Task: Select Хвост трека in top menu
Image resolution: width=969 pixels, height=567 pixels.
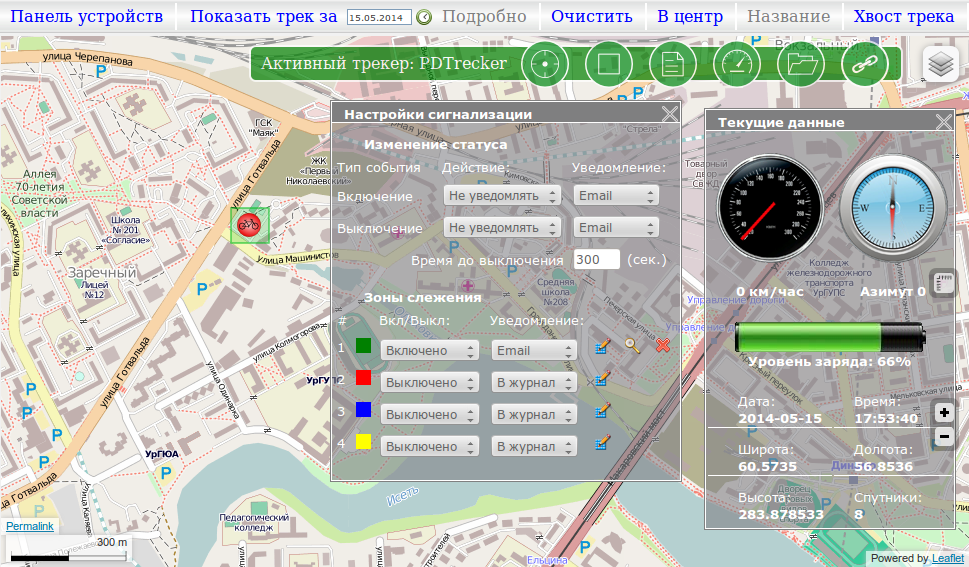Action: 904,16
